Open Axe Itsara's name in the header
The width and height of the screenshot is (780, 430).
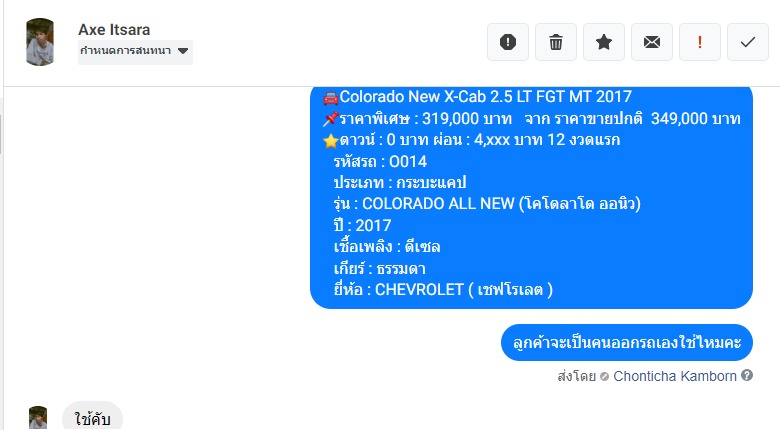click(114, 29)
